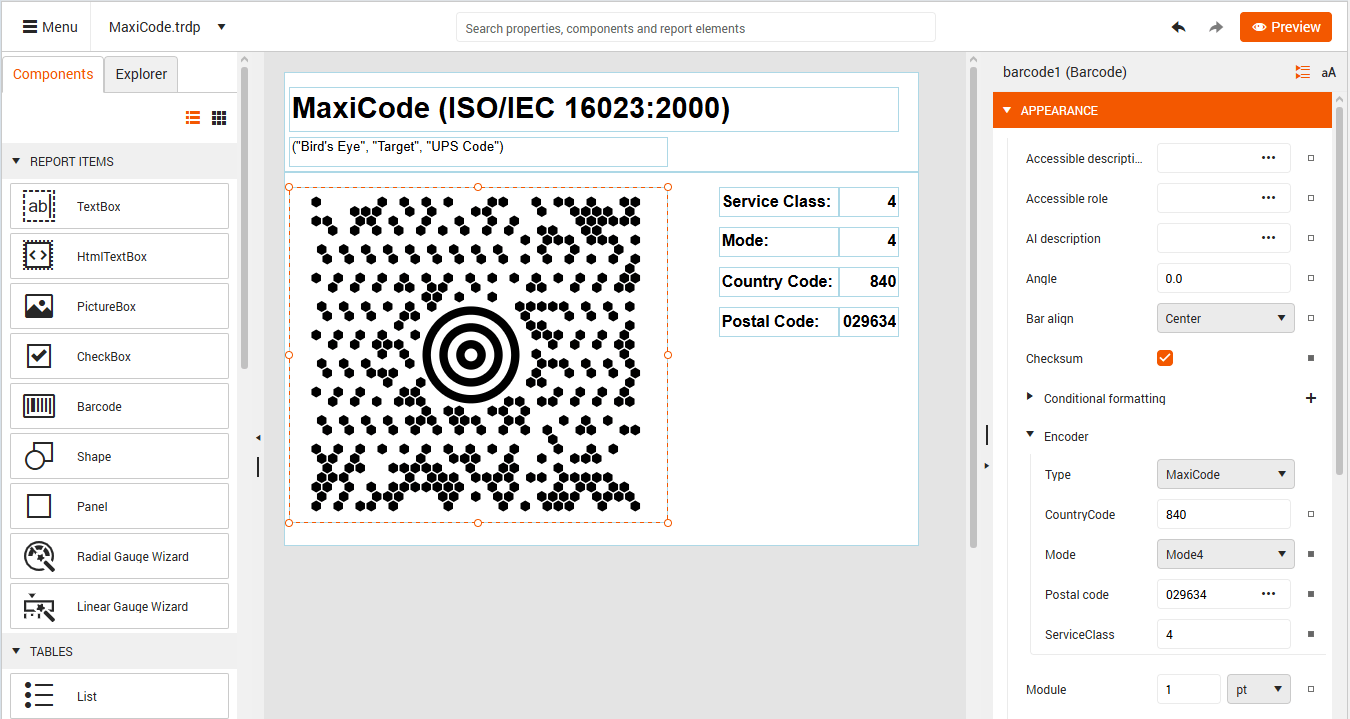Click the Angle property marker square
The width and height of the screenshot is (1350, 719).
pyautogui.click(x=1311, y=278)
